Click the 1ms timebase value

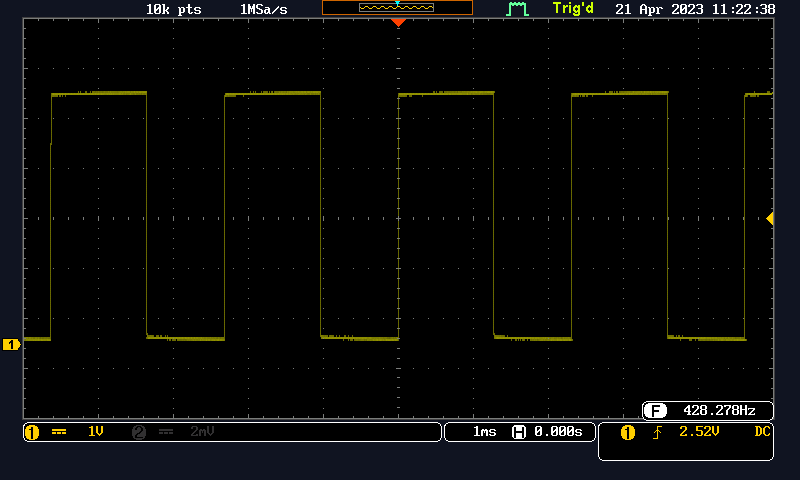pyautogui.click(x=484, y=432)
